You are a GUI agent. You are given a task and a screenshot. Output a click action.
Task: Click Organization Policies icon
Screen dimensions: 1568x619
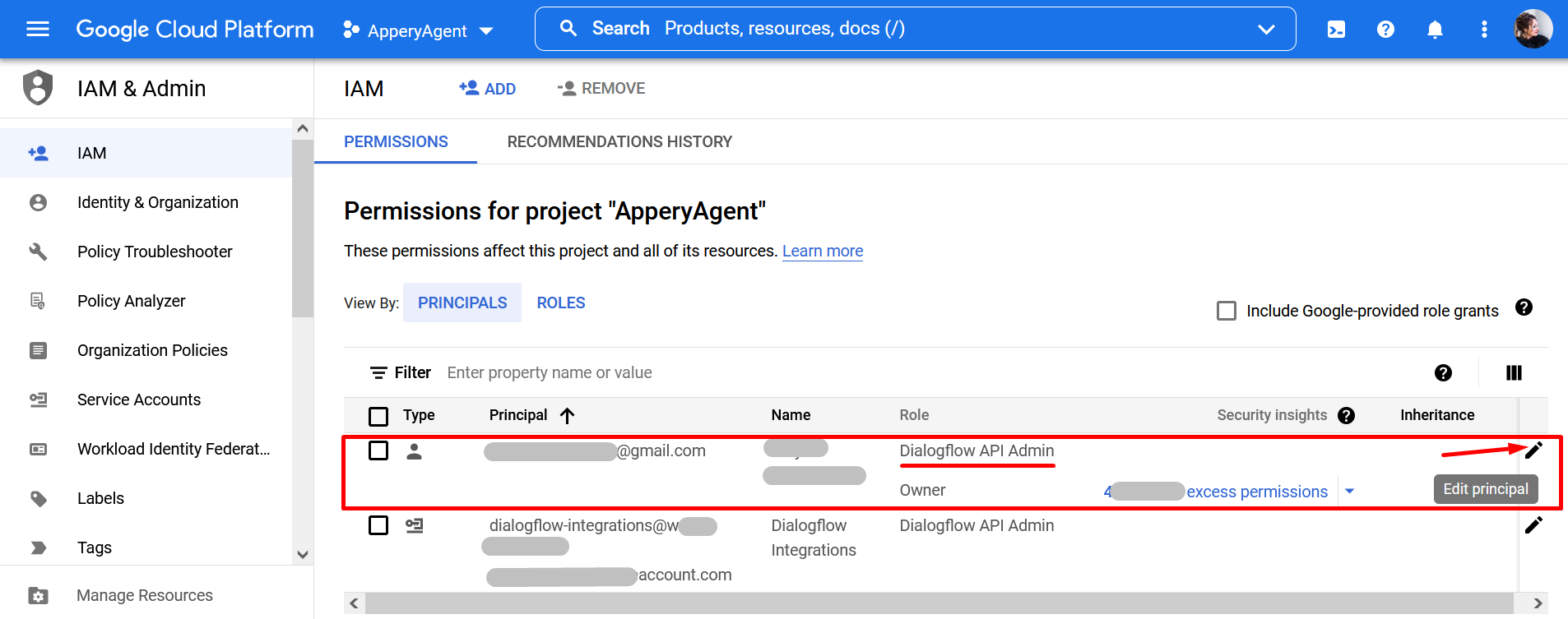[38, 350]
